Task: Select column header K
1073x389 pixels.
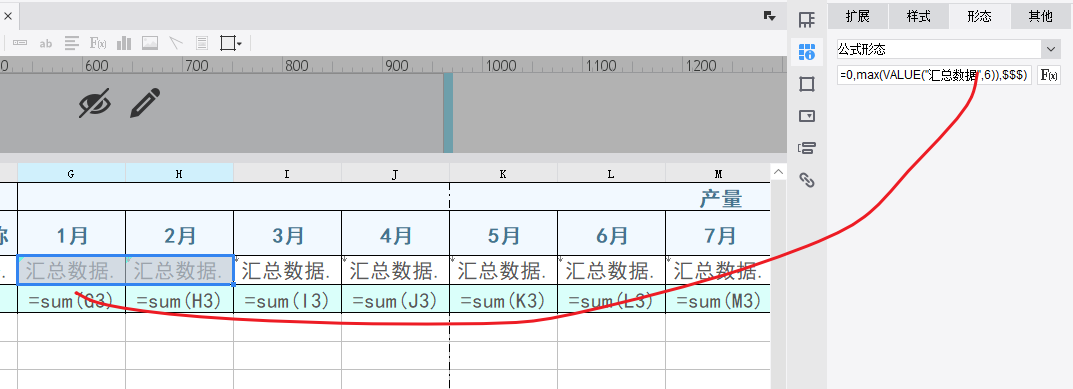Action: click(x=504, y=174)
